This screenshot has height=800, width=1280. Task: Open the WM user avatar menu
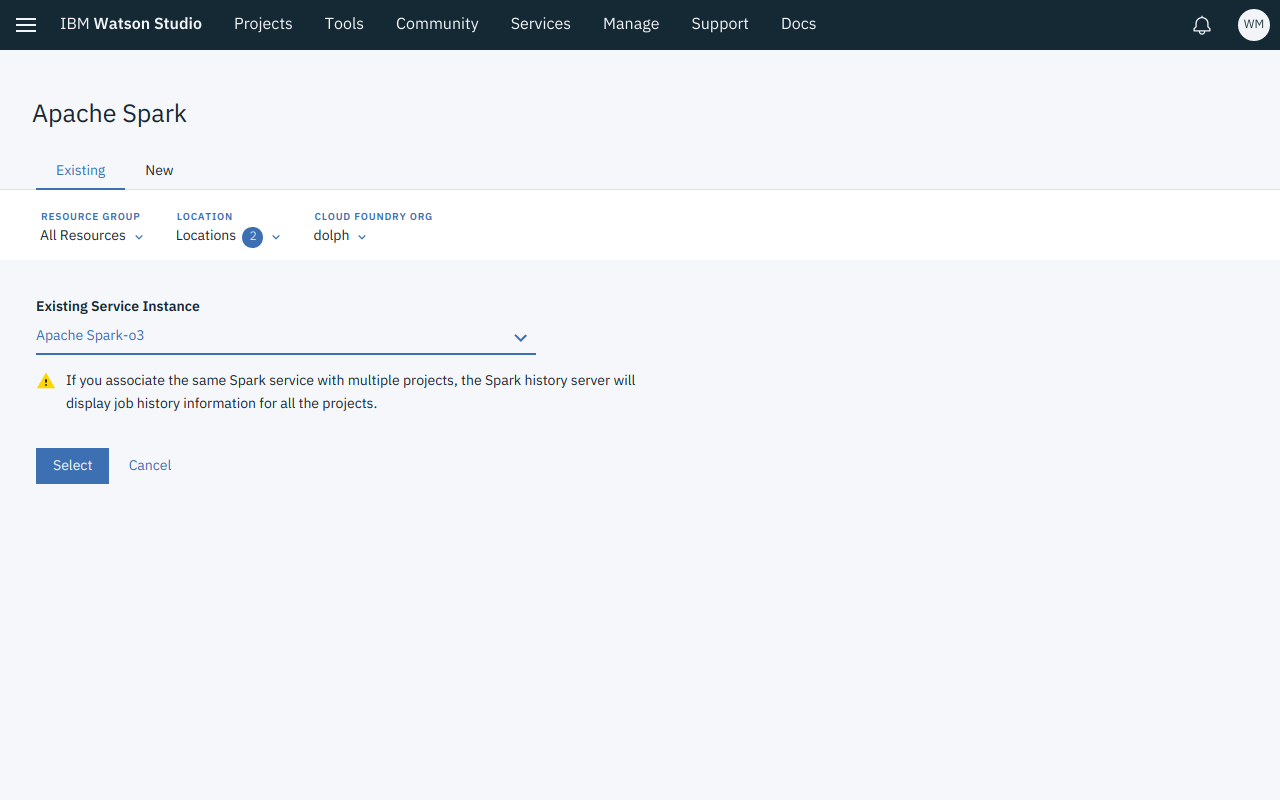tap(1254, 25)
